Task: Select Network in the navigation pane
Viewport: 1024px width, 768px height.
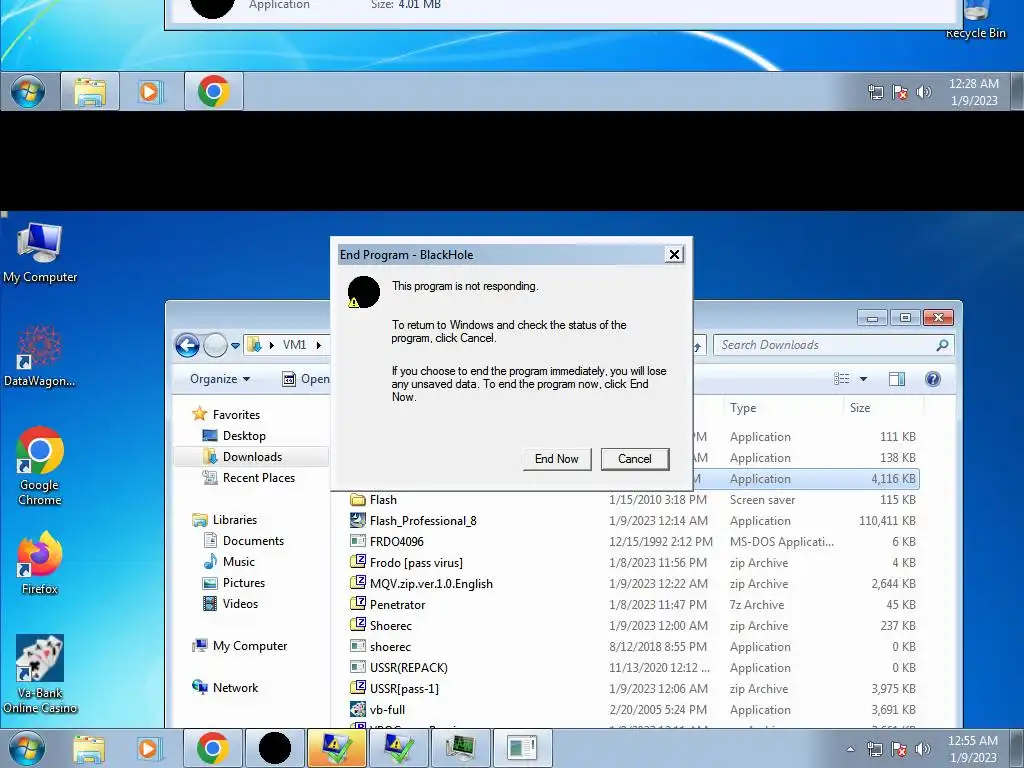Action: pyautogui.click(x=225, y=687)
